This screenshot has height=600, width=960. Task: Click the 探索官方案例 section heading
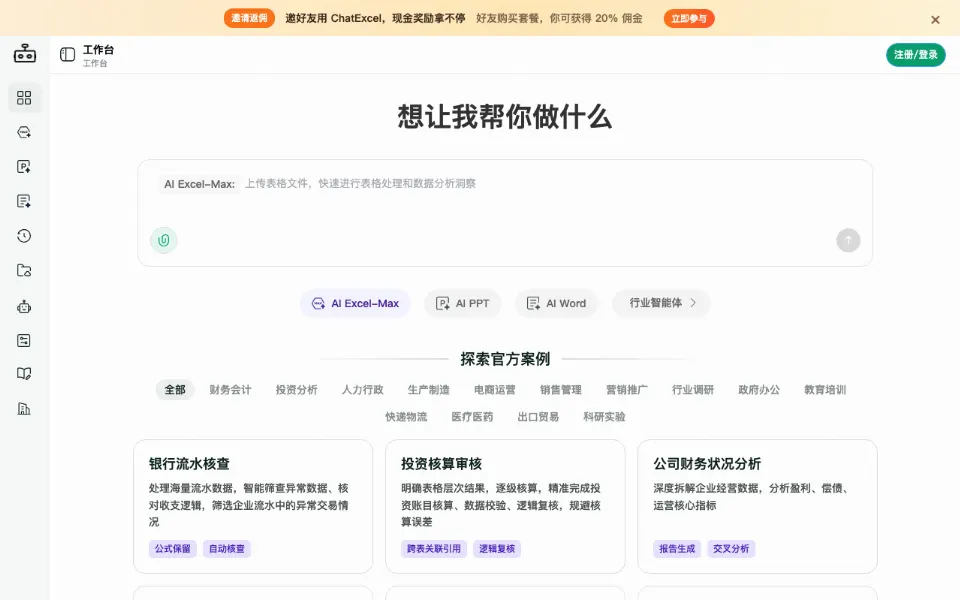505,359
